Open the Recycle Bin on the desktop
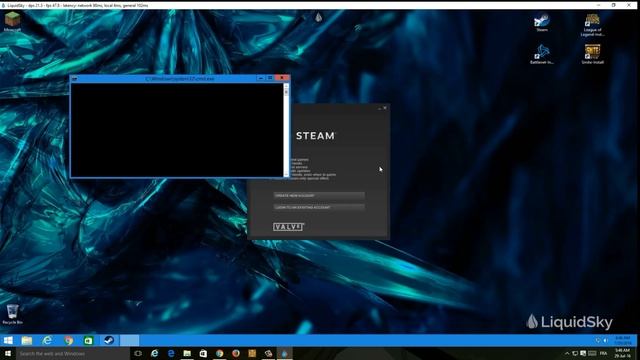The image size is (640, 360). click(12, 314)
